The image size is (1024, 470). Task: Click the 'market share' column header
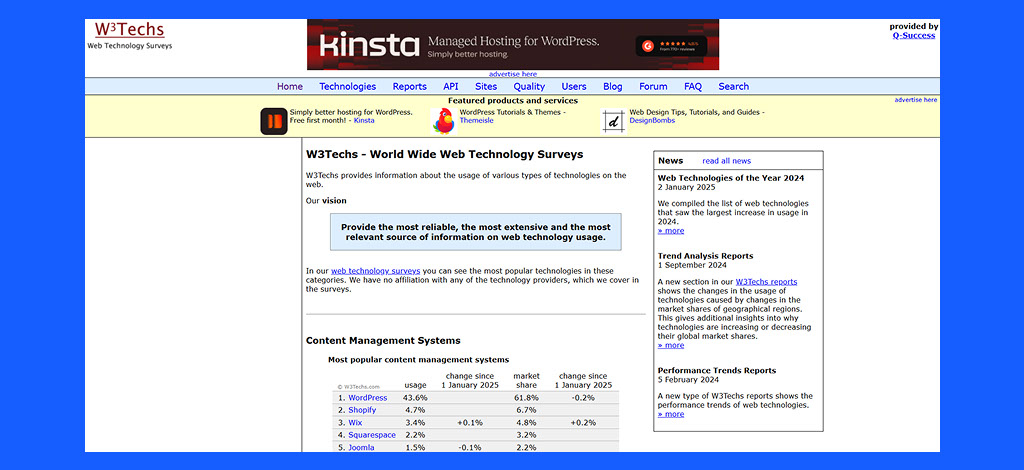(526, 381)
